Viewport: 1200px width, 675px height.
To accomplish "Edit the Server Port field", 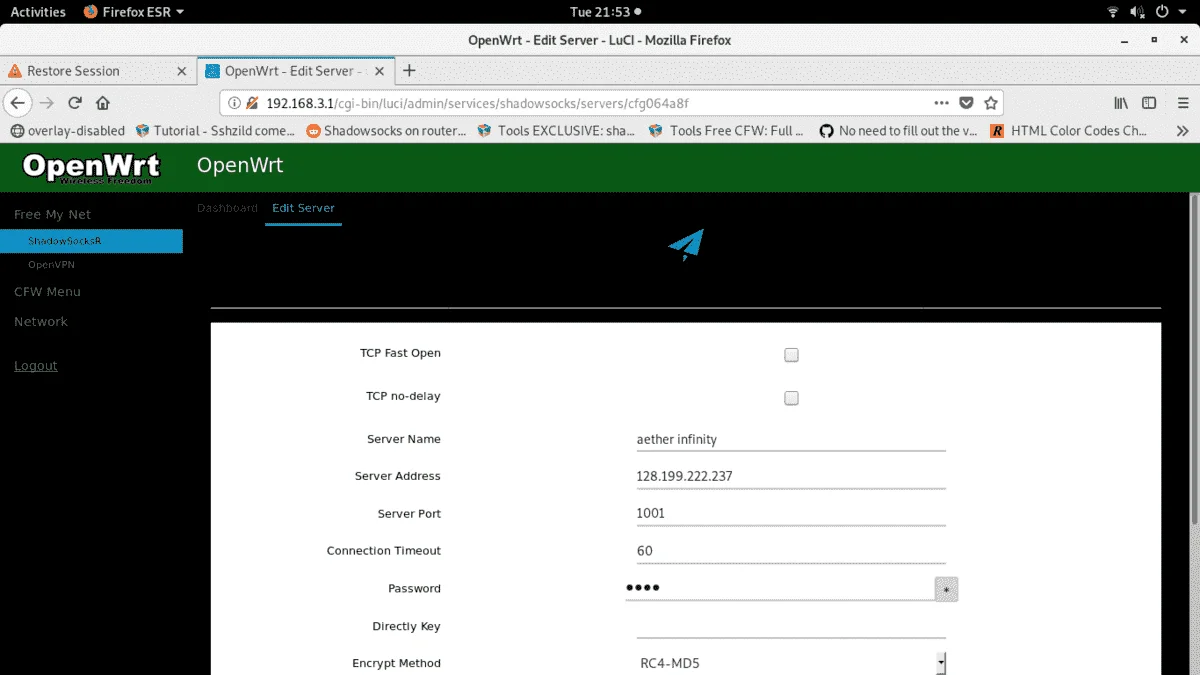I will pos(791,514).
